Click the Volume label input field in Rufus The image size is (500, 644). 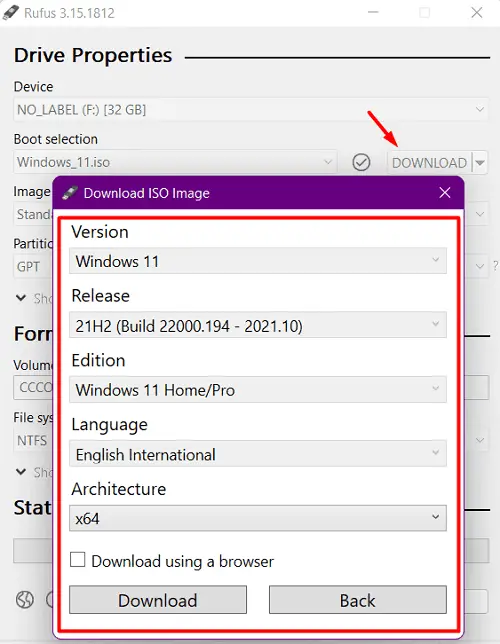tap(33, 387)
